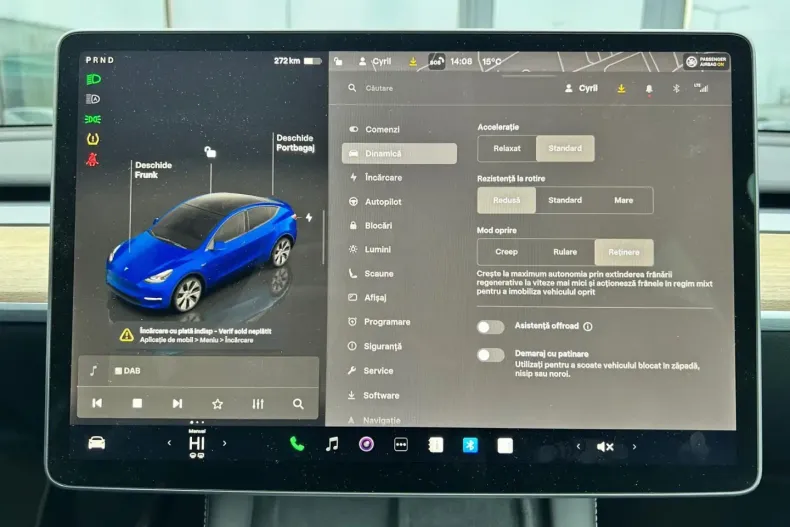
Task: Open Dinamică settings menu
Action: 400,153
